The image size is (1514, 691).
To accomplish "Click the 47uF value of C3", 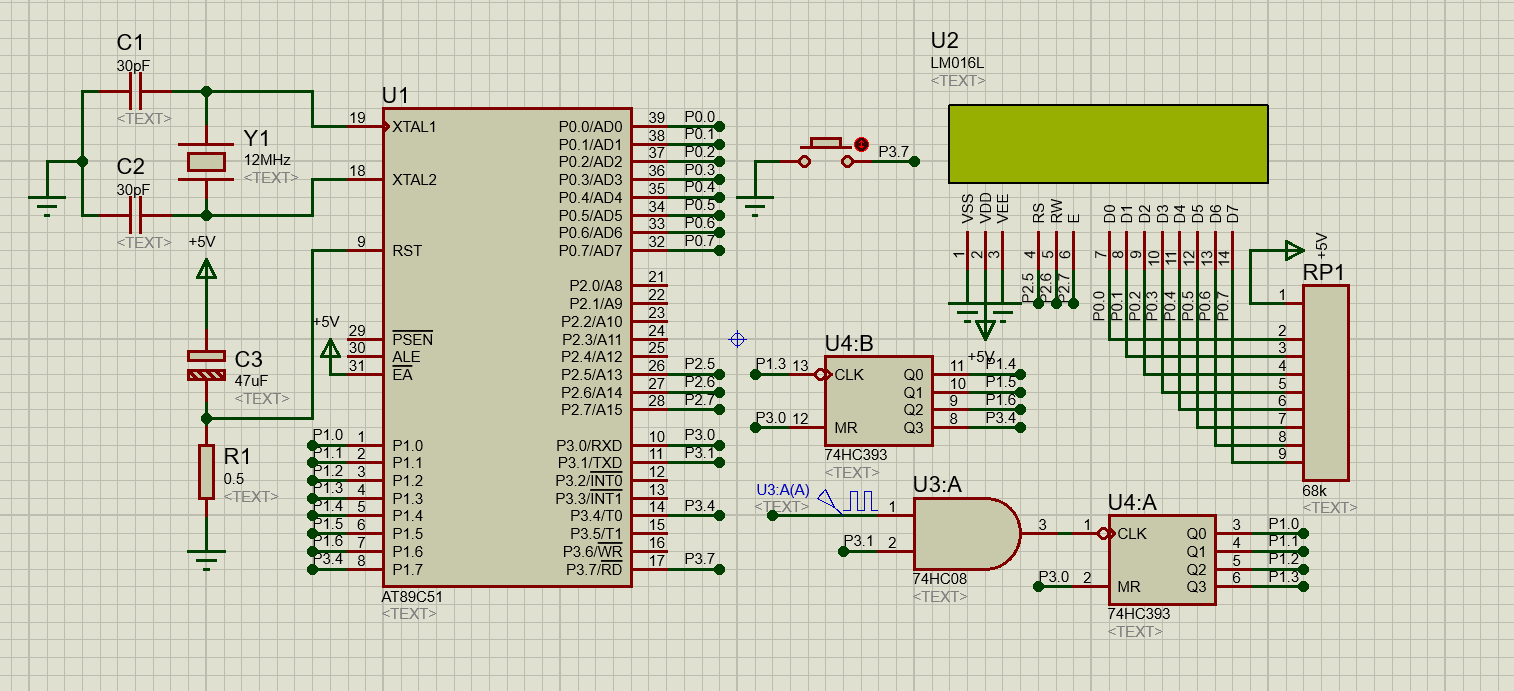I will (x=251, y=381).
